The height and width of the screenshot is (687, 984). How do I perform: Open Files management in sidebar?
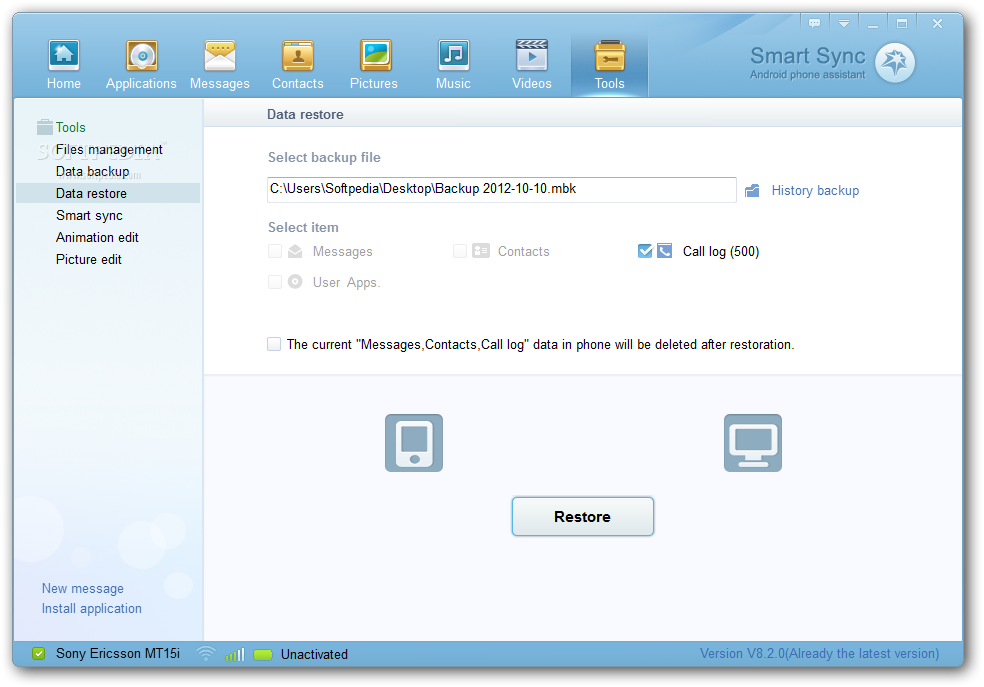click(109, 149)
